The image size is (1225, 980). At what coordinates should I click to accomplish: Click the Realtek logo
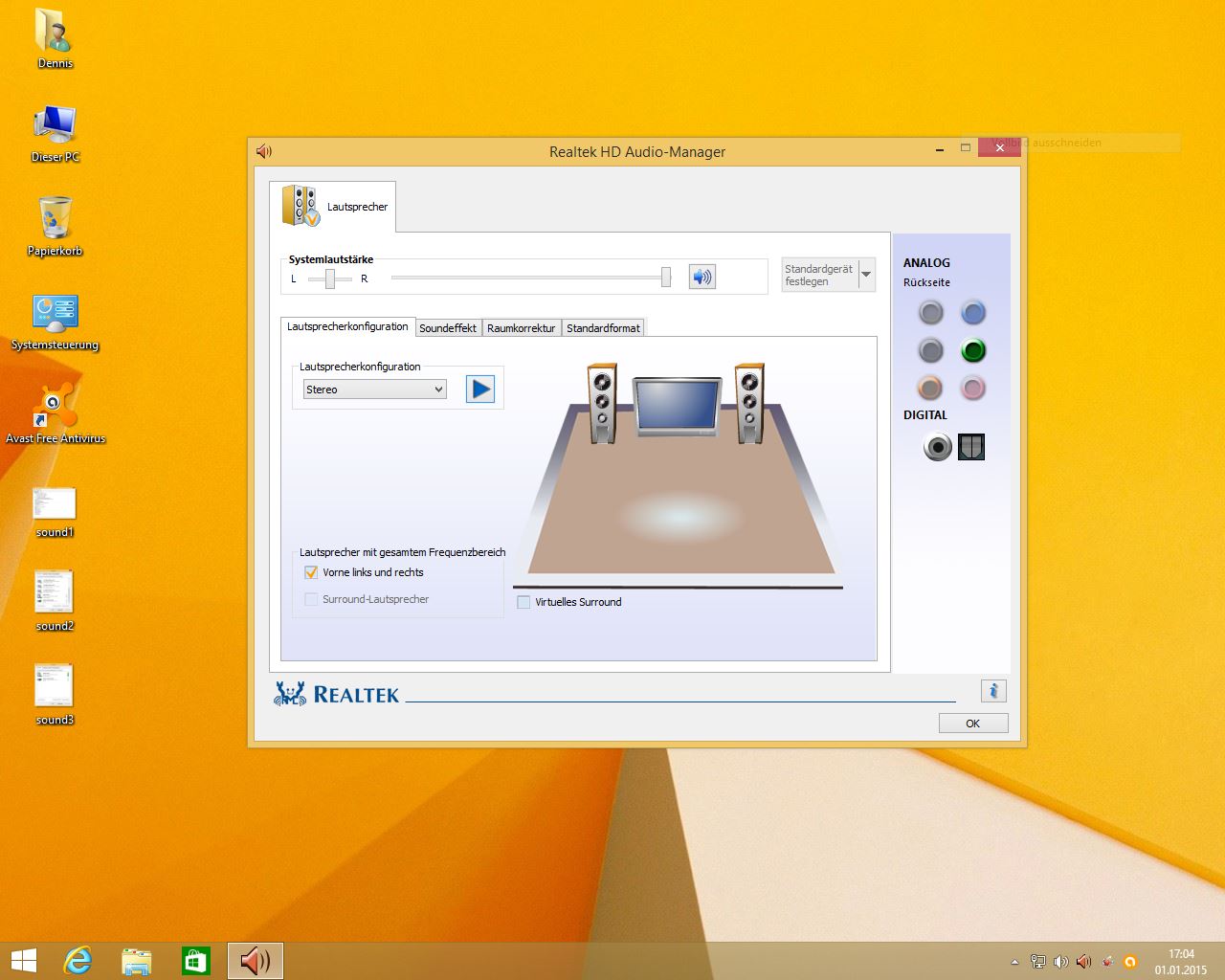336,694
